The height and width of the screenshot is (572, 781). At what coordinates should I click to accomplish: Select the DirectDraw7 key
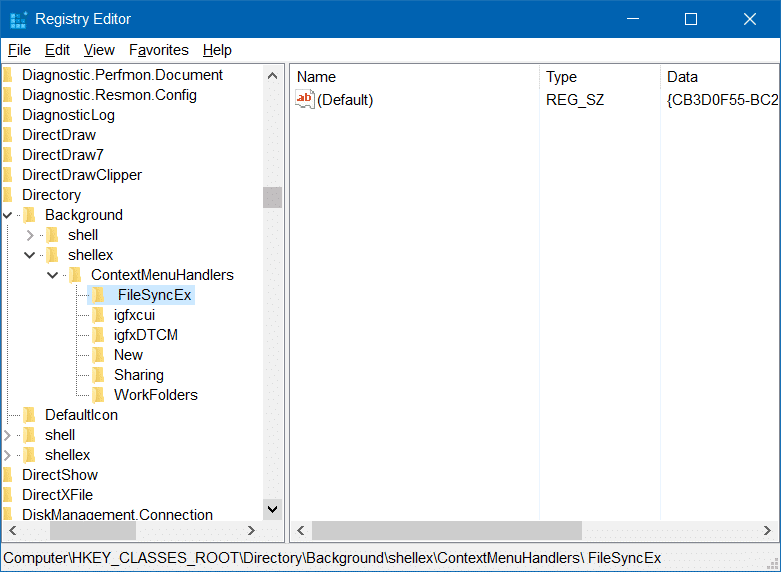(63, 155)
